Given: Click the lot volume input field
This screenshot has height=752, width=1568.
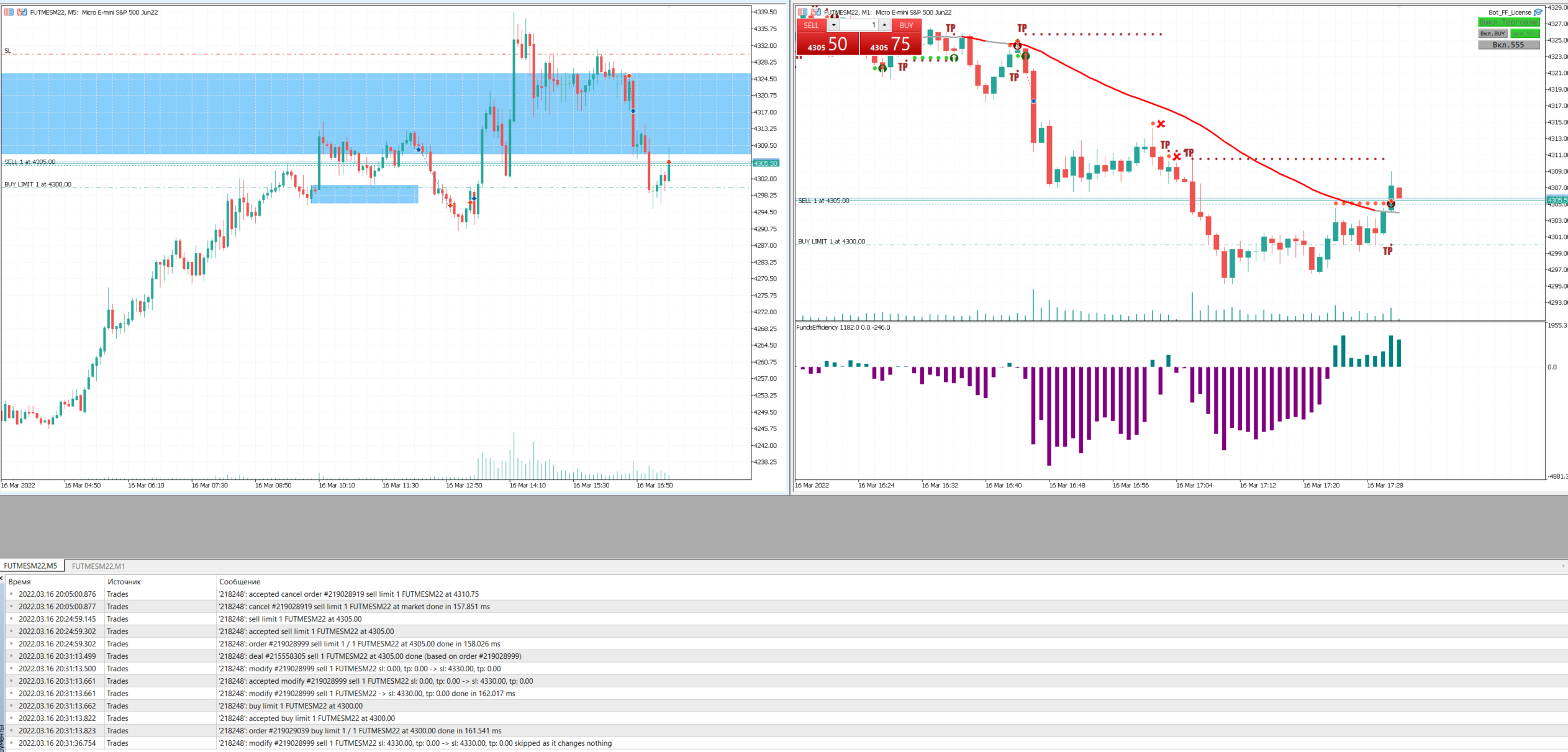Looking at the screenshot, I should pos(859,25).
